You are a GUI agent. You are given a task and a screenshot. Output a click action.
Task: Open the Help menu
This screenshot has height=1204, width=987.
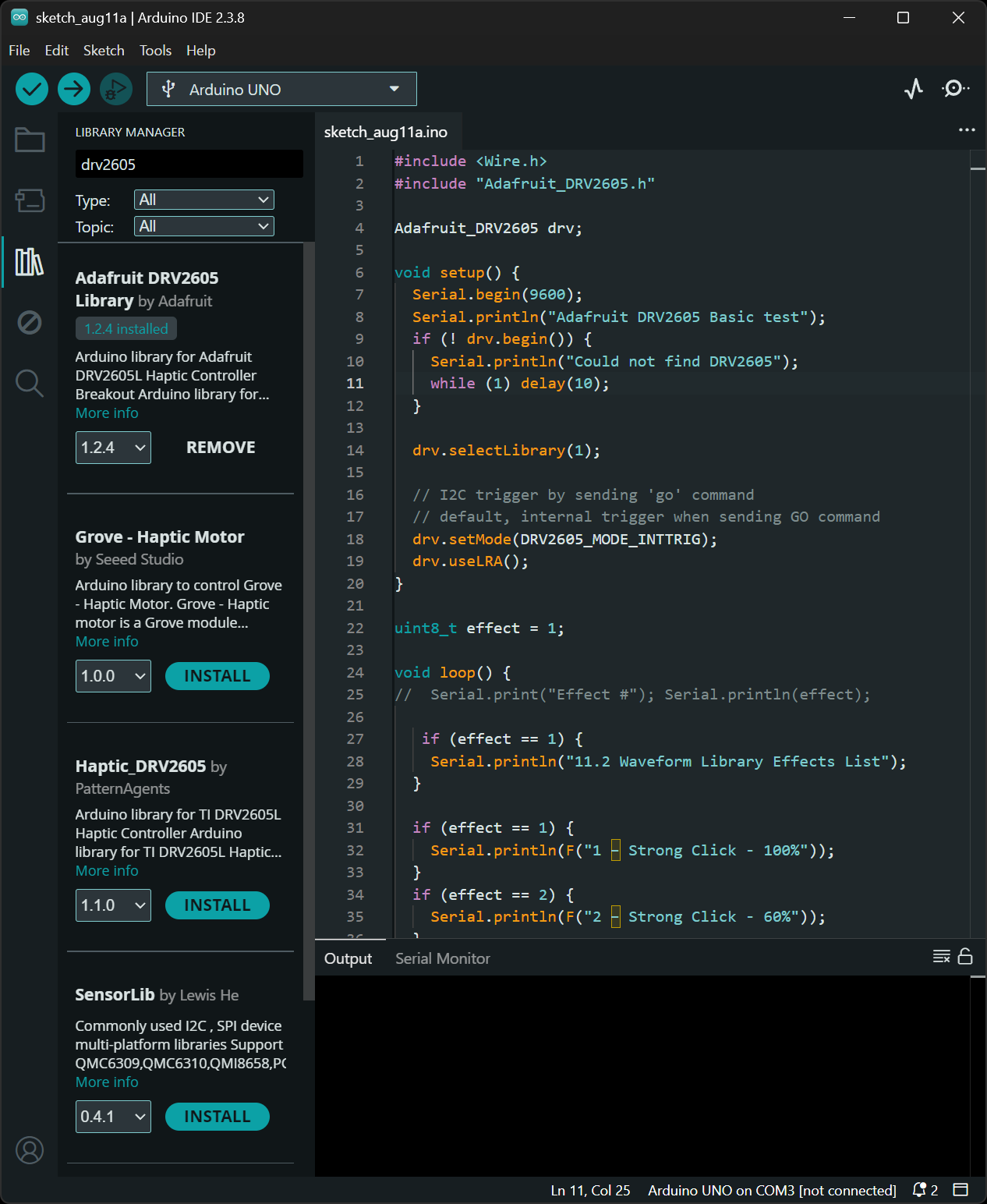[x=200, y=51]
